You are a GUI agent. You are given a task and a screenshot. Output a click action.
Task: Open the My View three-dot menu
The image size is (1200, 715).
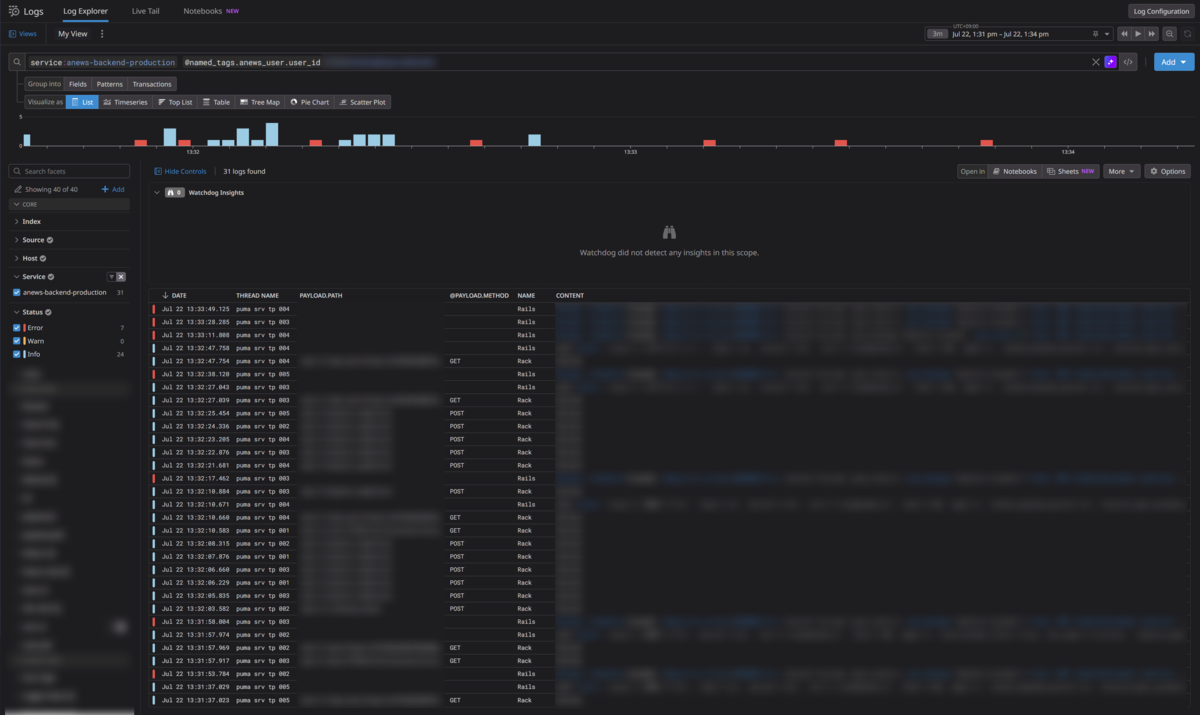click(102, 34)
